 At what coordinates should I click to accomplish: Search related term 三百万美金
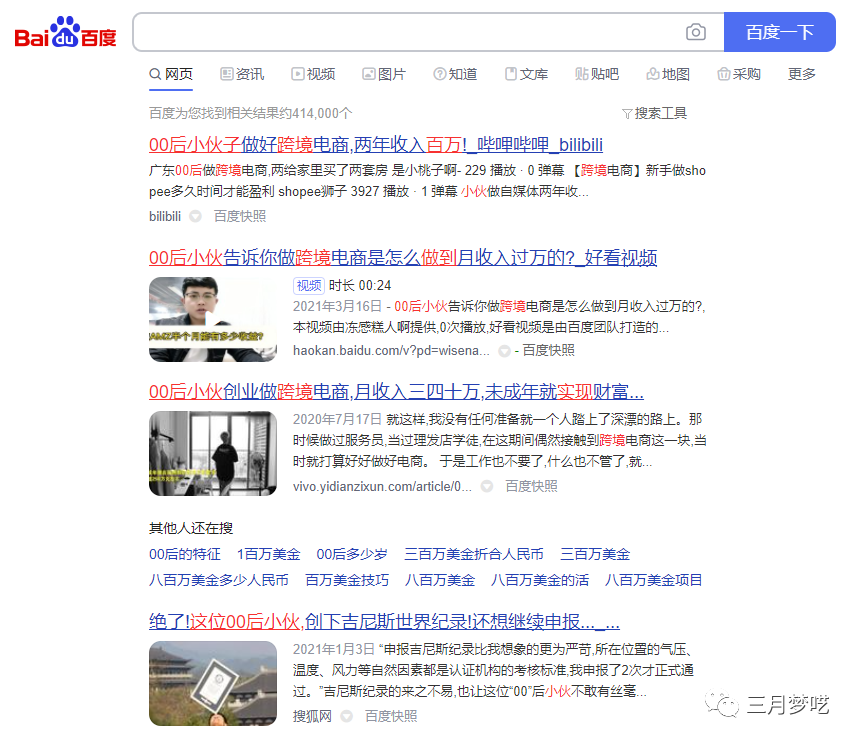(x=595, y=555)
